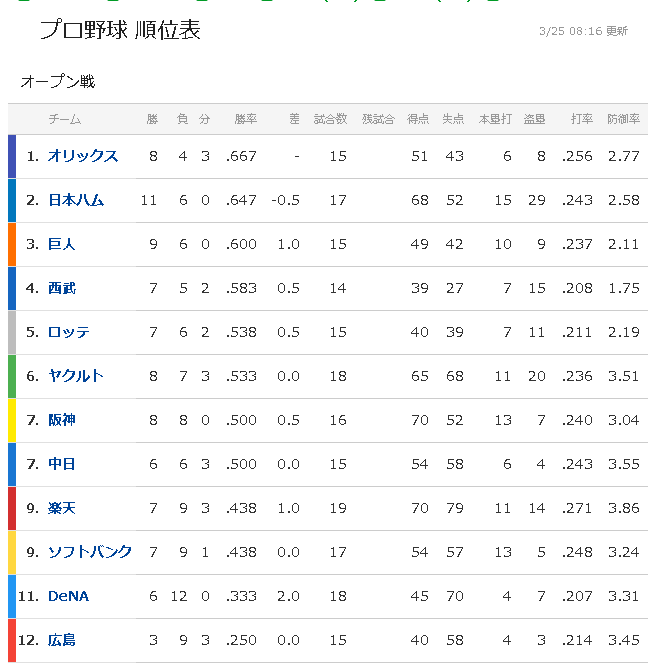Click the 防御率 column header
Viewport: 659px width, 666px height.
[x=623, y=119]
